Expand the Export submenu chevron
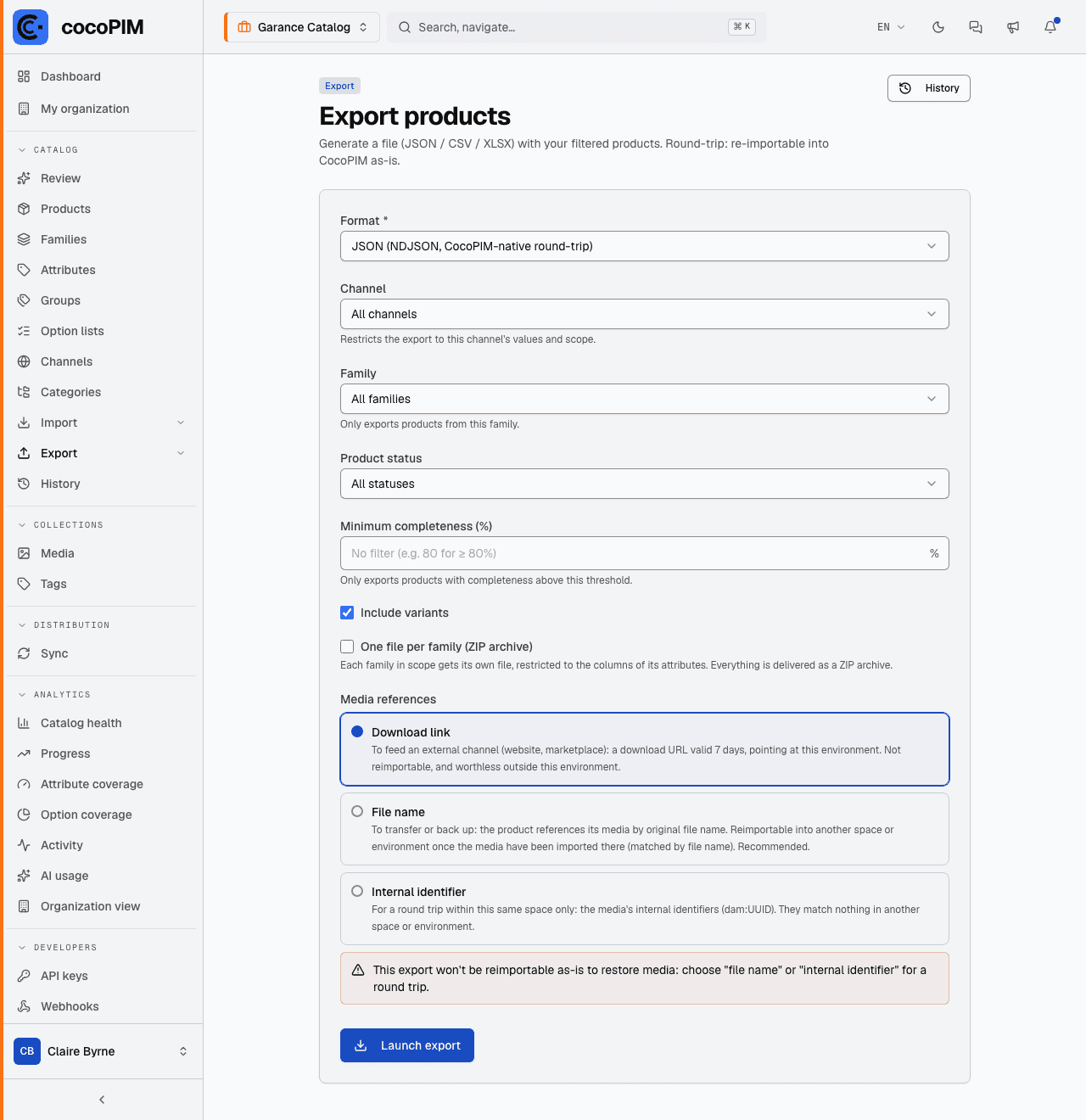 [x=181, y=453]
